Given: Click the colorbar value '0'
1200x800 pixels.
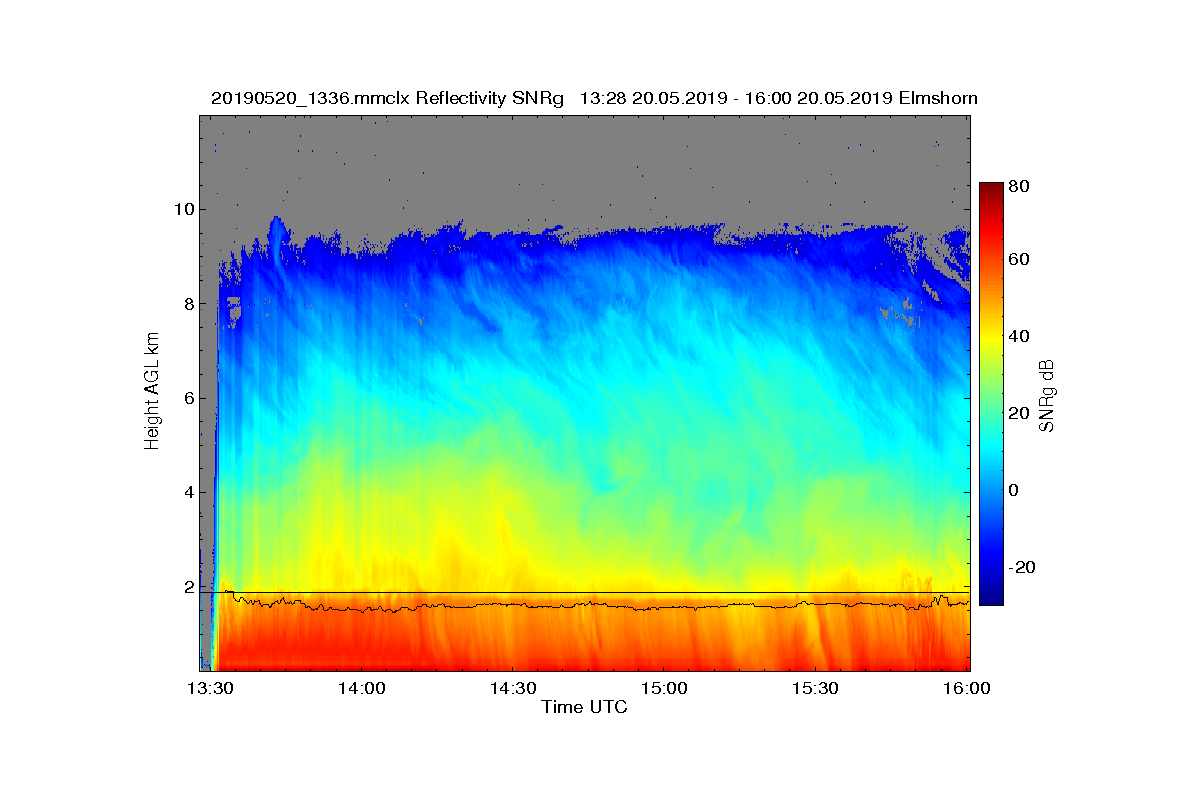Looking at the screenshot, I should click(x=1014, y=490).
